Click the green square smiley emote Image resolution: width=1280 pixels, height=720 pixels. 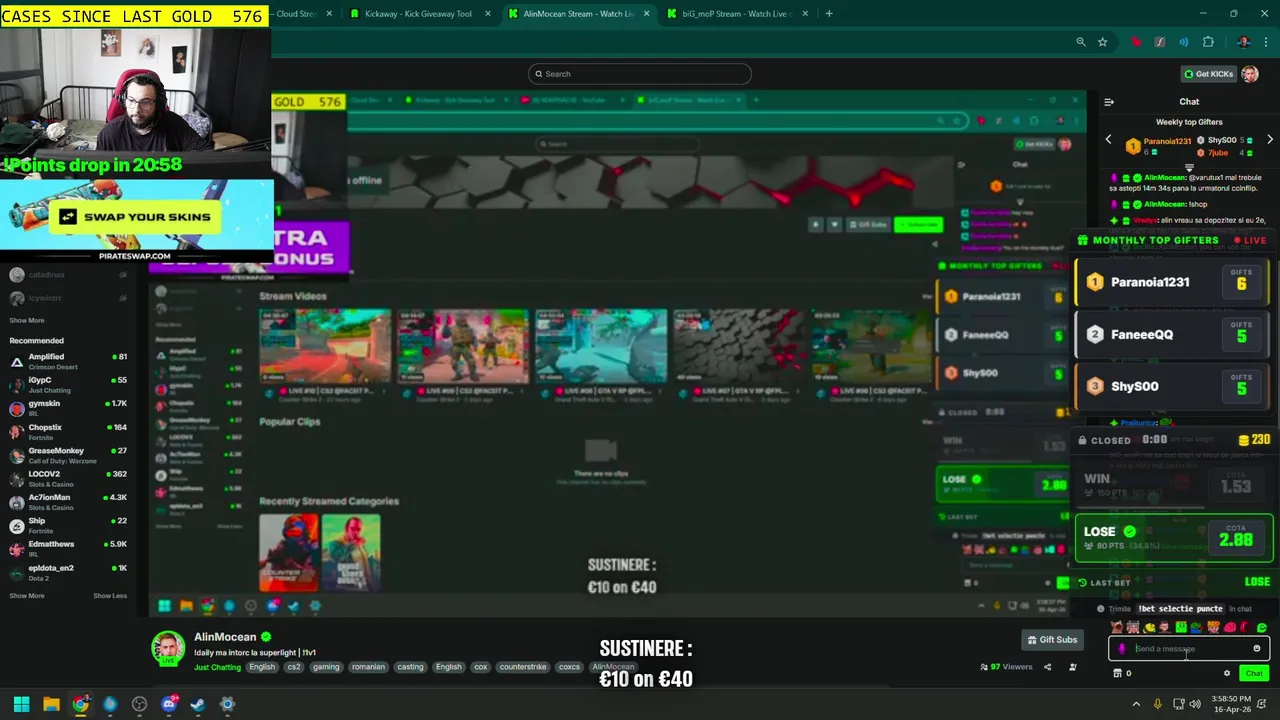click(1181, 627)
